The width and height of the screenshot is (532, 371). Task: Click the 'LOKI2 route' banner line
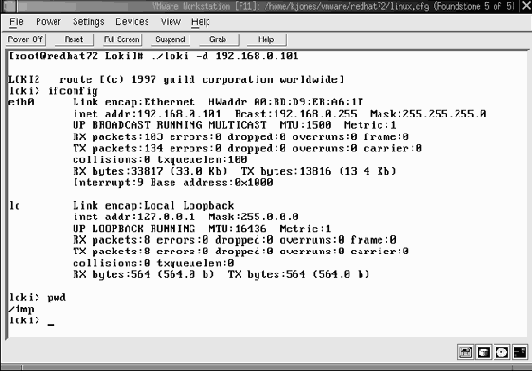click(176, 79)
